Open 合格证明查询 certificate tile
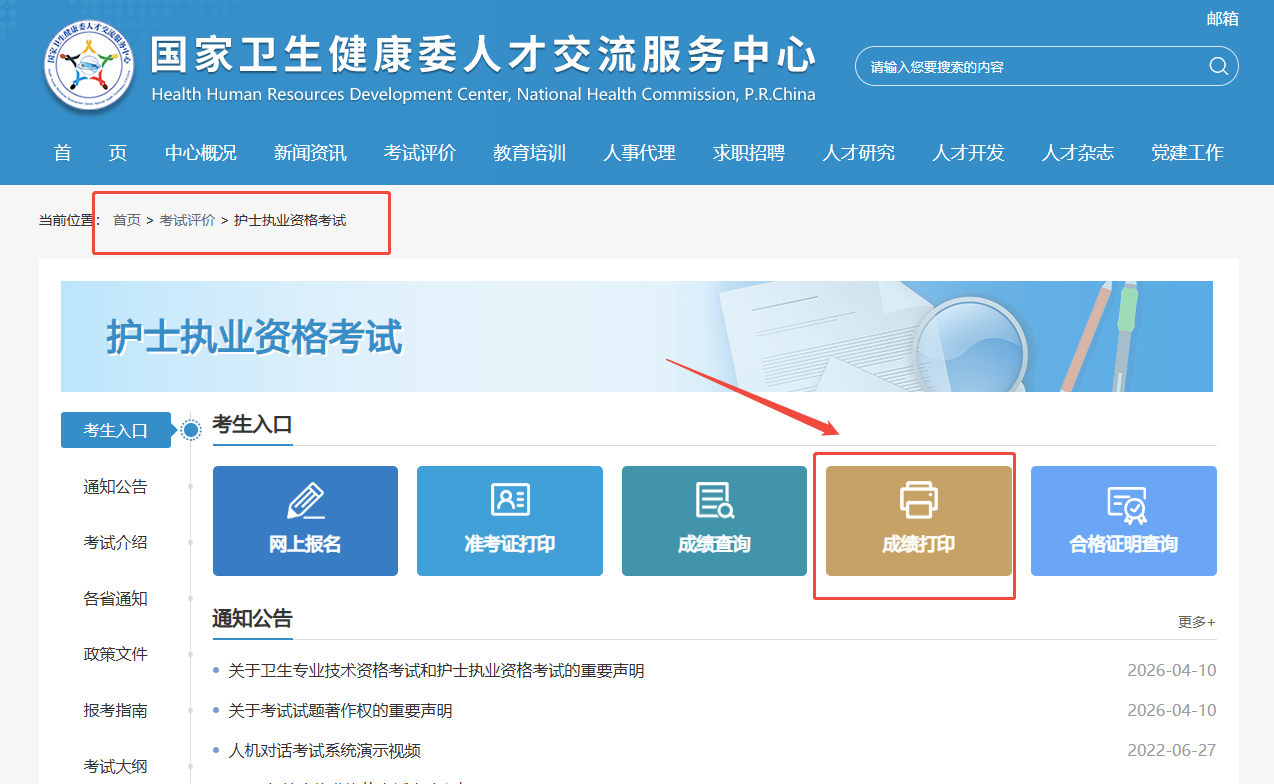1274x784 pixels. tap(1124, 521)
